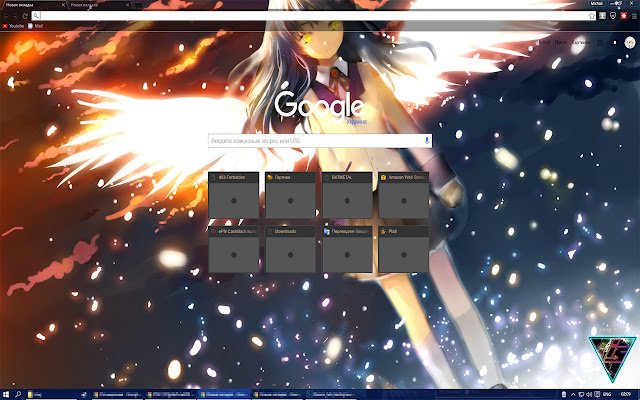This screenshot has width=640, height=400.
Task: Click the Michael profile button
Action: (597, 3)
